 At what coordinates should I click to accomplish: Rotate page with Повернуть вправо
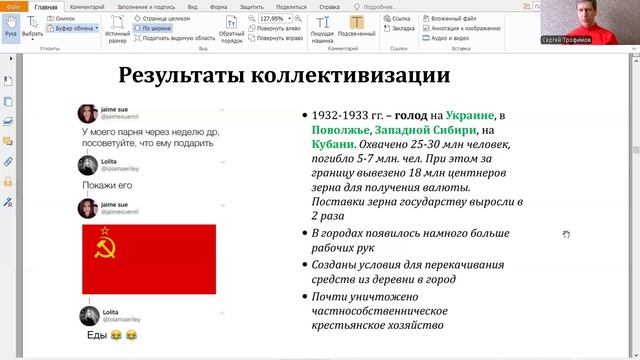pyautogui.click(x=276, y=38)
